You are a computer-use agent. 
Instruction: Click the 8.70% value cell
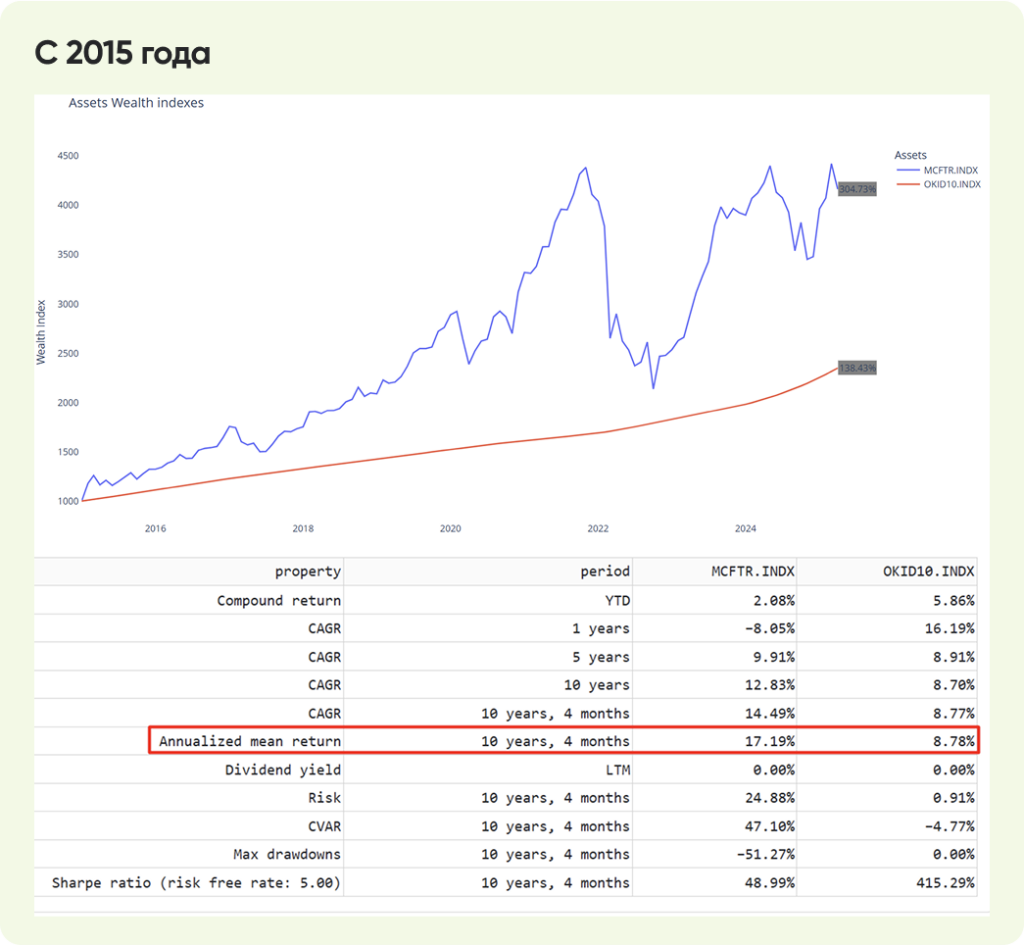pos(953,685)
